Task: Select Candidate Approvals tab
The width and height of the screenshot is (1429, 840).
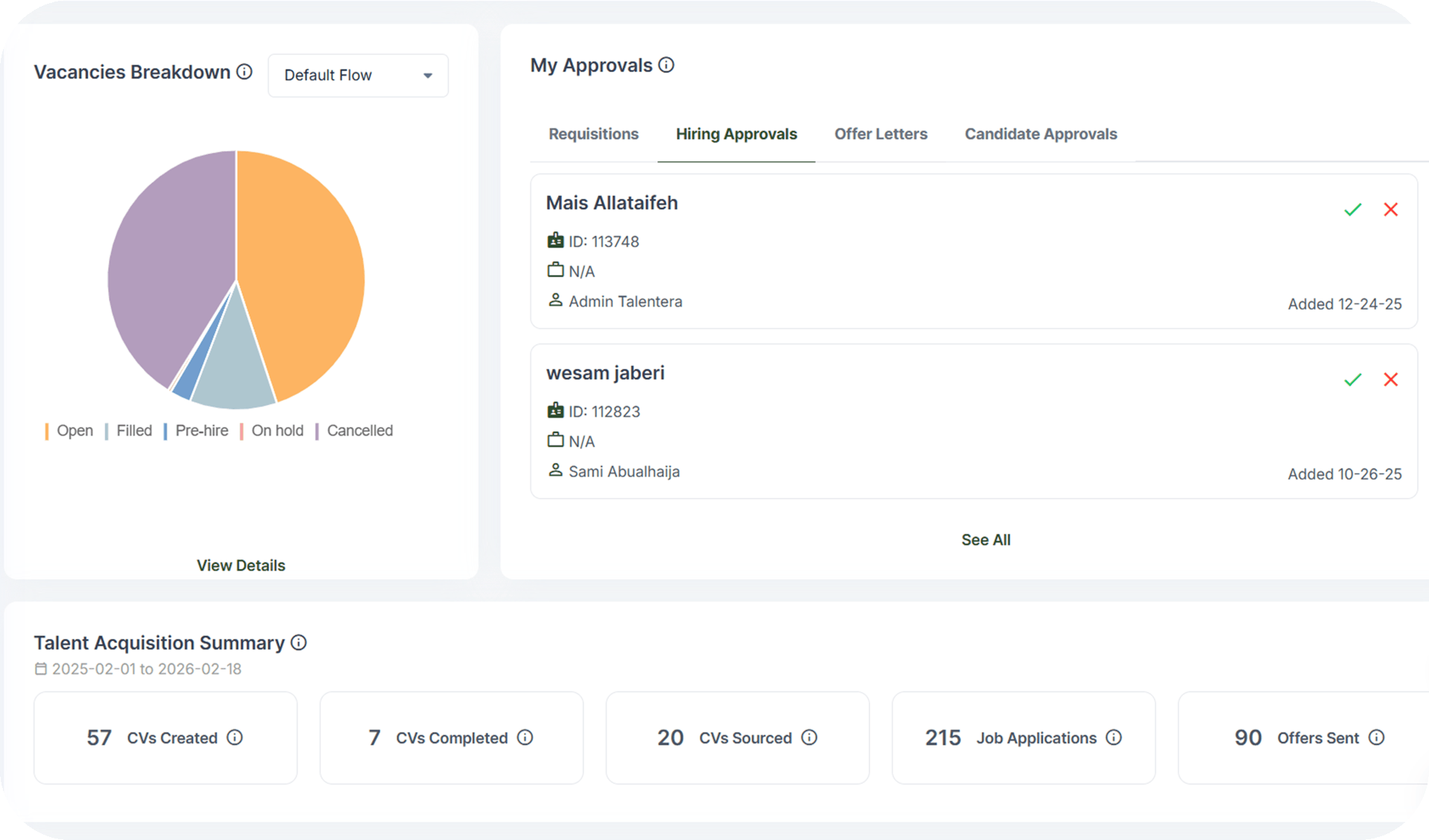Action: (x=1040, y=134)
